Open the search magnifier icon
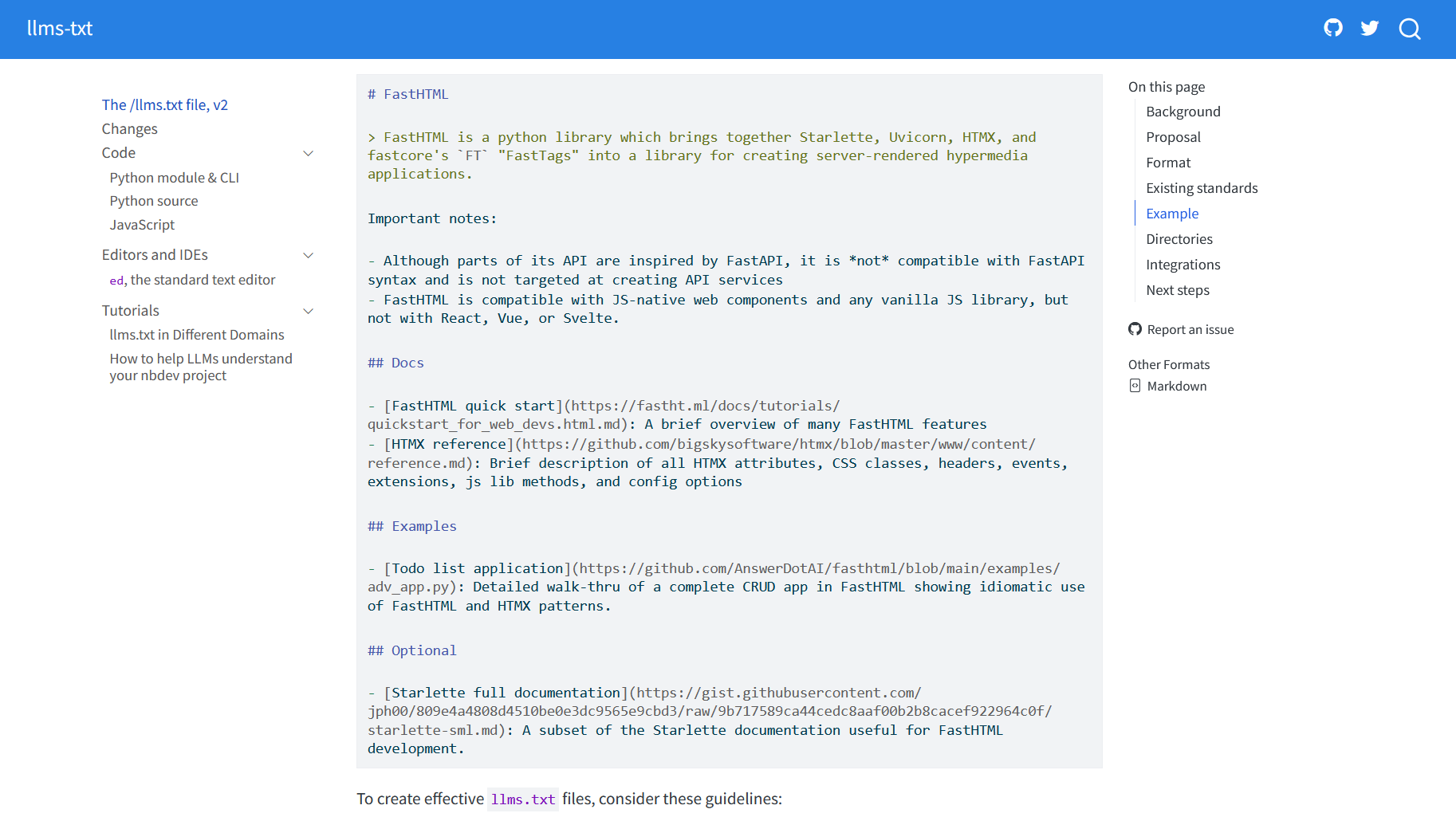Image resolution: width=1456 pixels, height=817 pixels. coord(1410,29)
